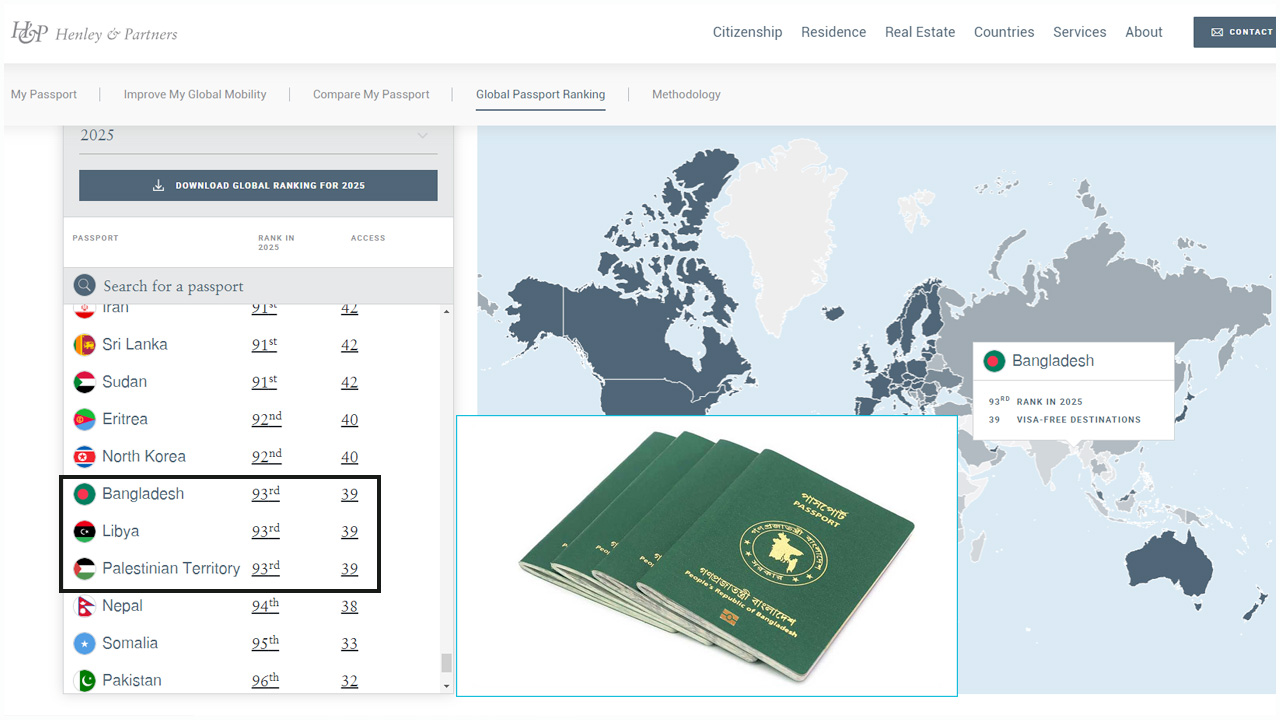Switch to Compare My Passport tab

pyautogui.click(x=371, y=94)
